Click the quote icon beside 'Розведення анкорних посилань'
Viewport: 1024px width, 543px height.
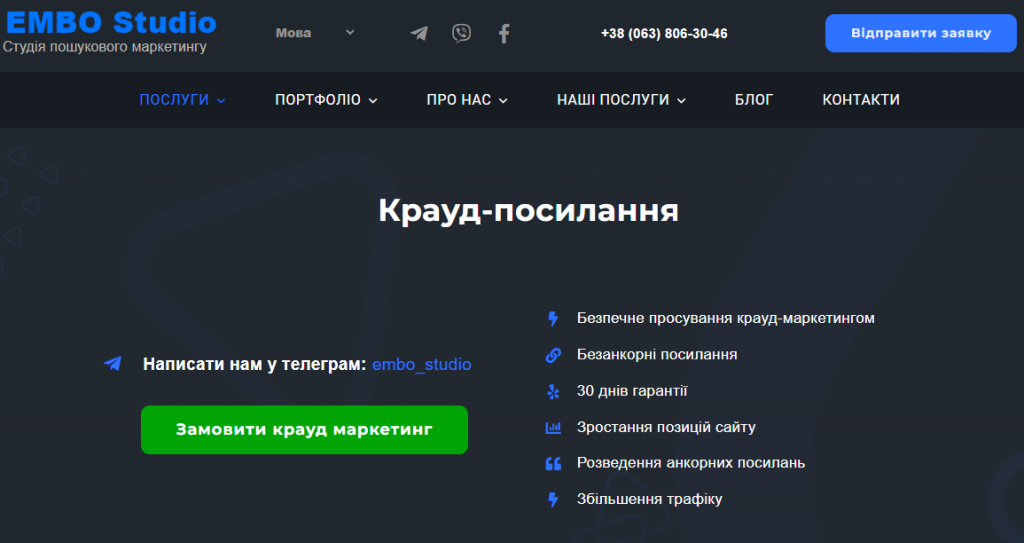coord(553,463)
